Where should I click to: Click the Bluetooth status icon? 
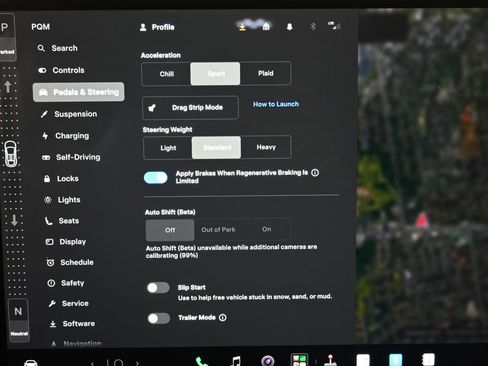click(x=313, y=26)
